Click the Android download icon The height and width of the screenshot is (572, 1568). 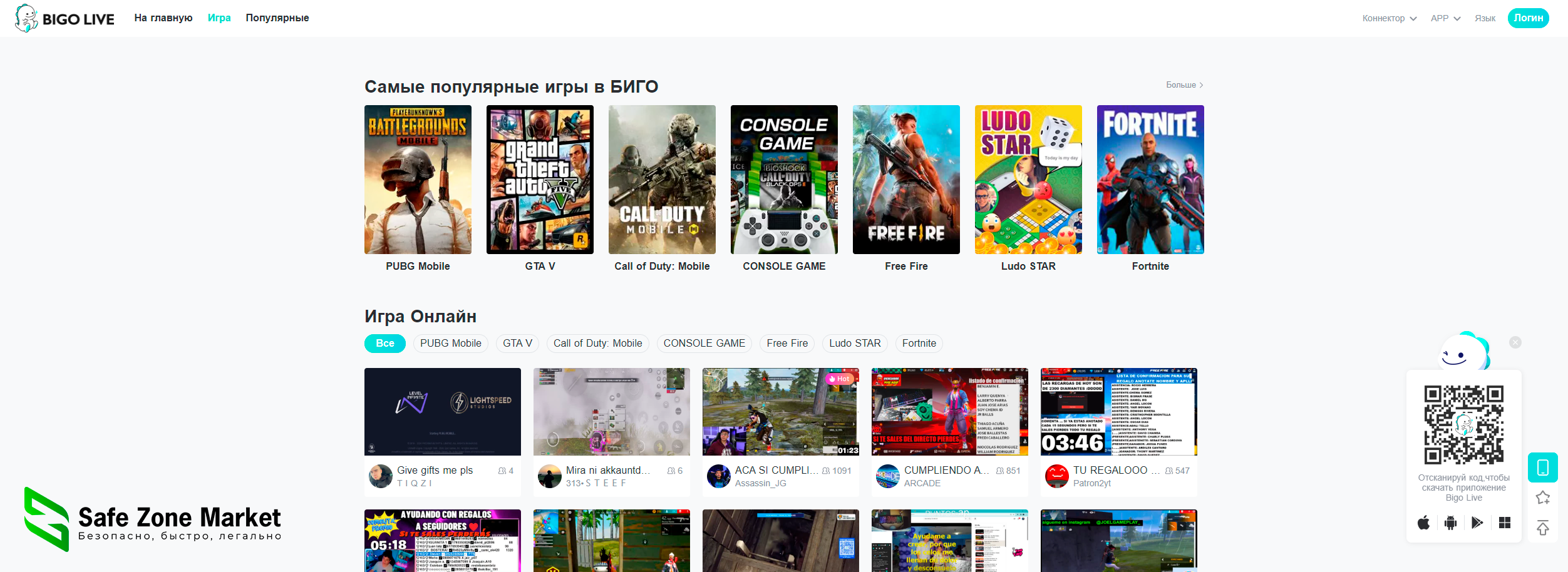click(1450, 523)
